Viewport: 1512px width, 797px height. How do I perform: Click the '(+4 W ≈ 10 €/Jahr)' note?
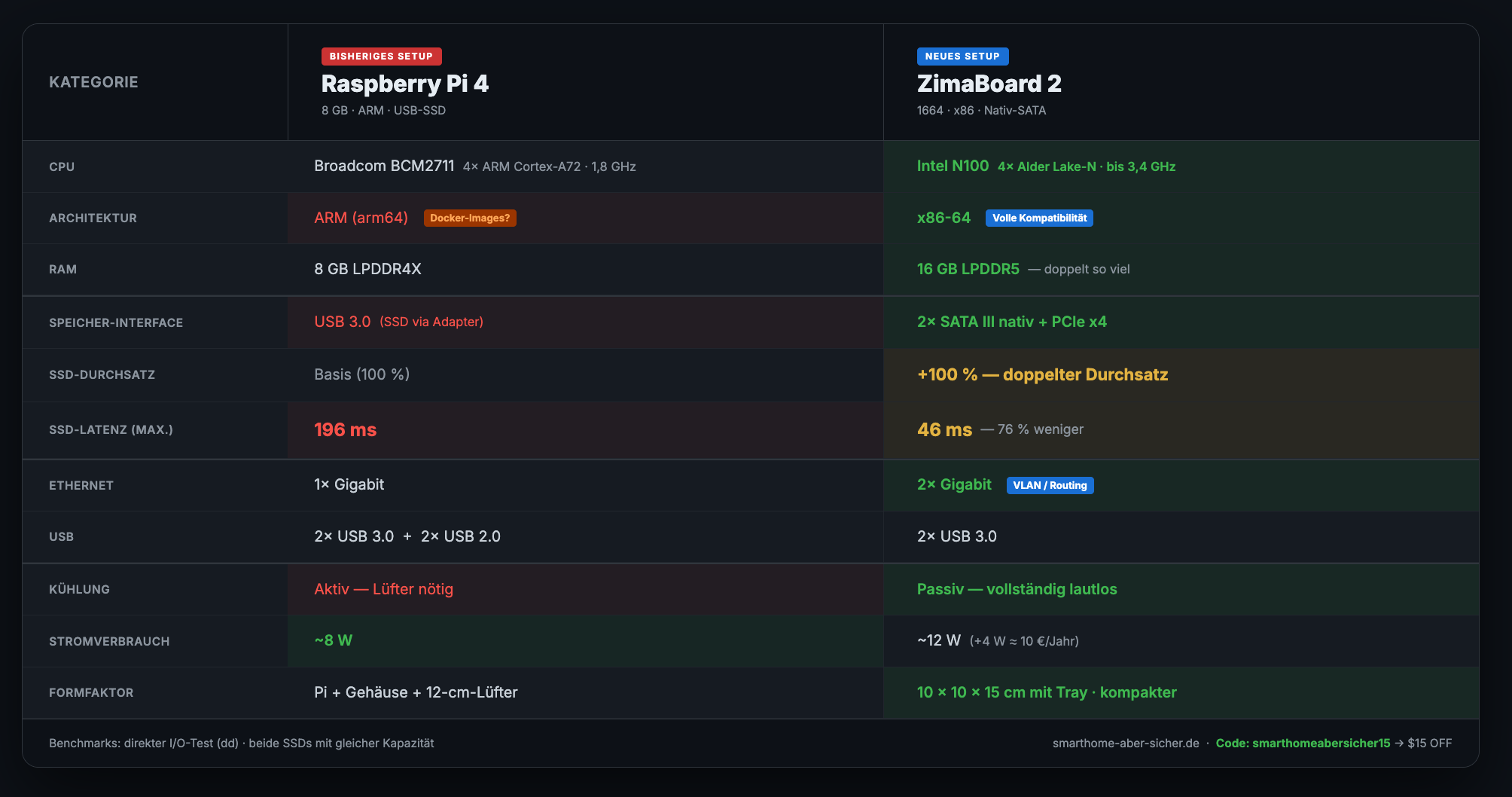point(1024,641)
